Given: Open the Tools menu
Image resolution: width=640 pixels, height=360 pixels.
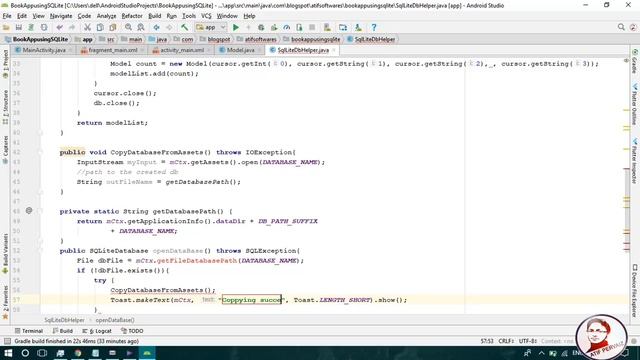Looking at the screenshot, I should click(189, 16).
